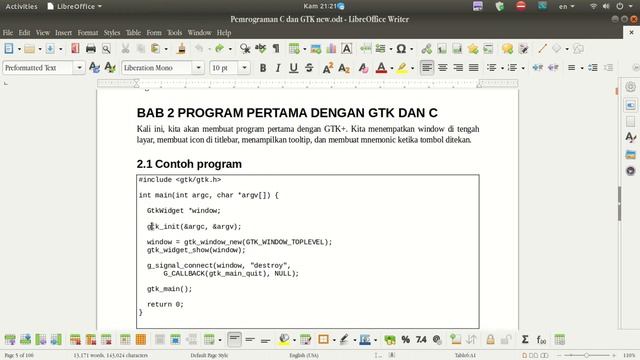
Task: Click the Insert Chart icon
Action: pyautogui.click(x=331, y=49)
